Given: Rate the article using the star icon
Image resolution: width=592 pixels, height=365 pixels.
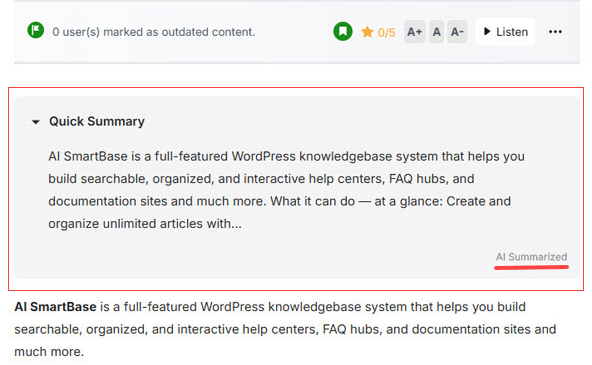Looking at the screenshot, I should [367, 32].
